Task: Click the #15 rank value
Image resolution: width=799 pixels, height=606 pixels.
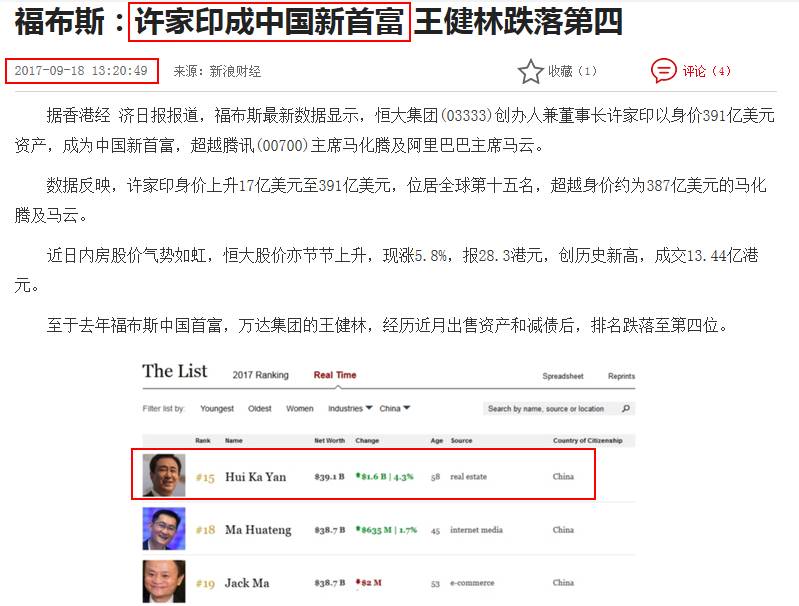Action: click(x=205, y=478)
